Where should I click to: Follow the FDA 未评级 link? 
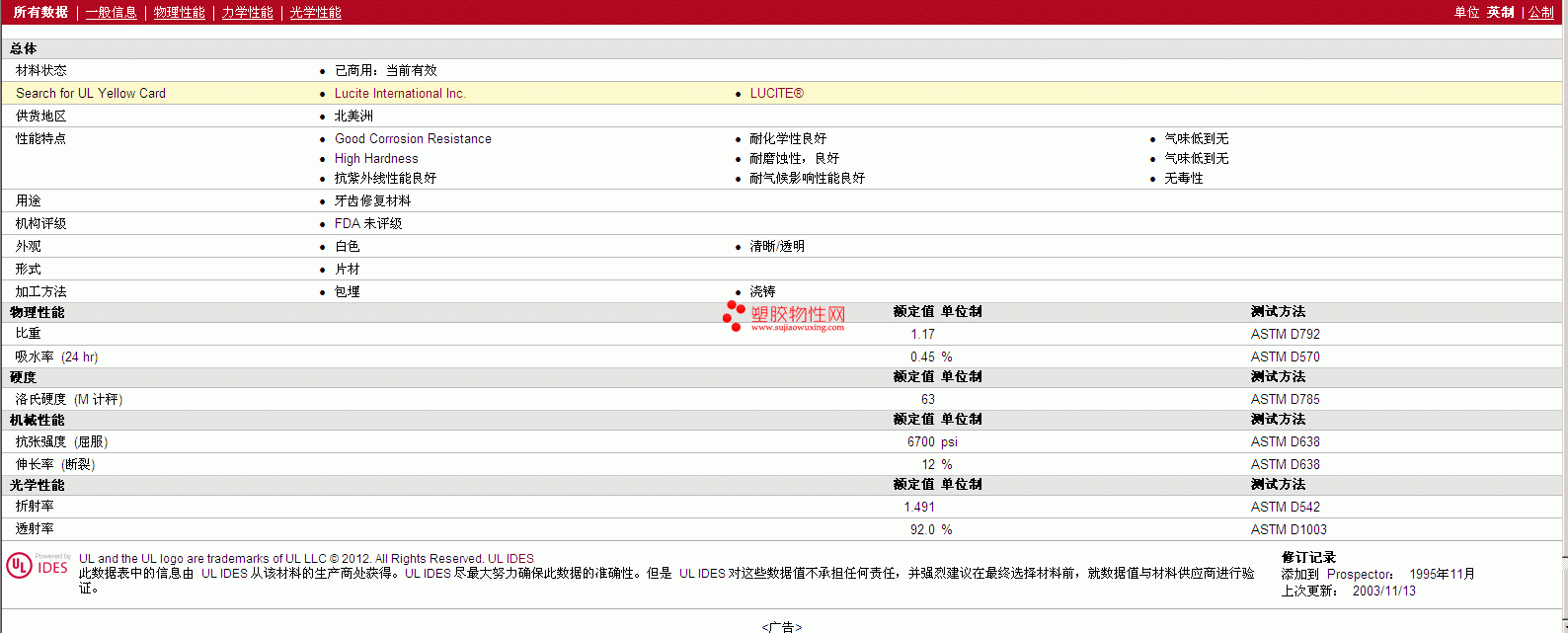(368, 223)
